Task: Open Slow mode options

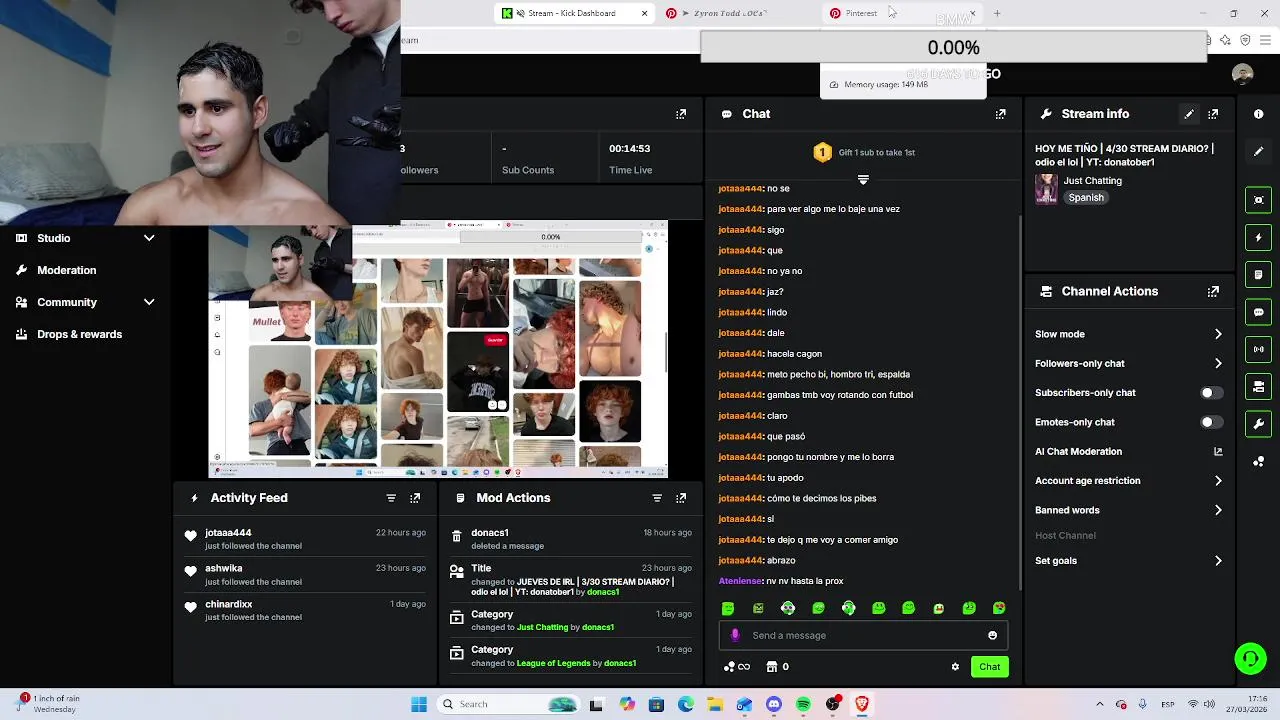Action: pos(1129,334)
